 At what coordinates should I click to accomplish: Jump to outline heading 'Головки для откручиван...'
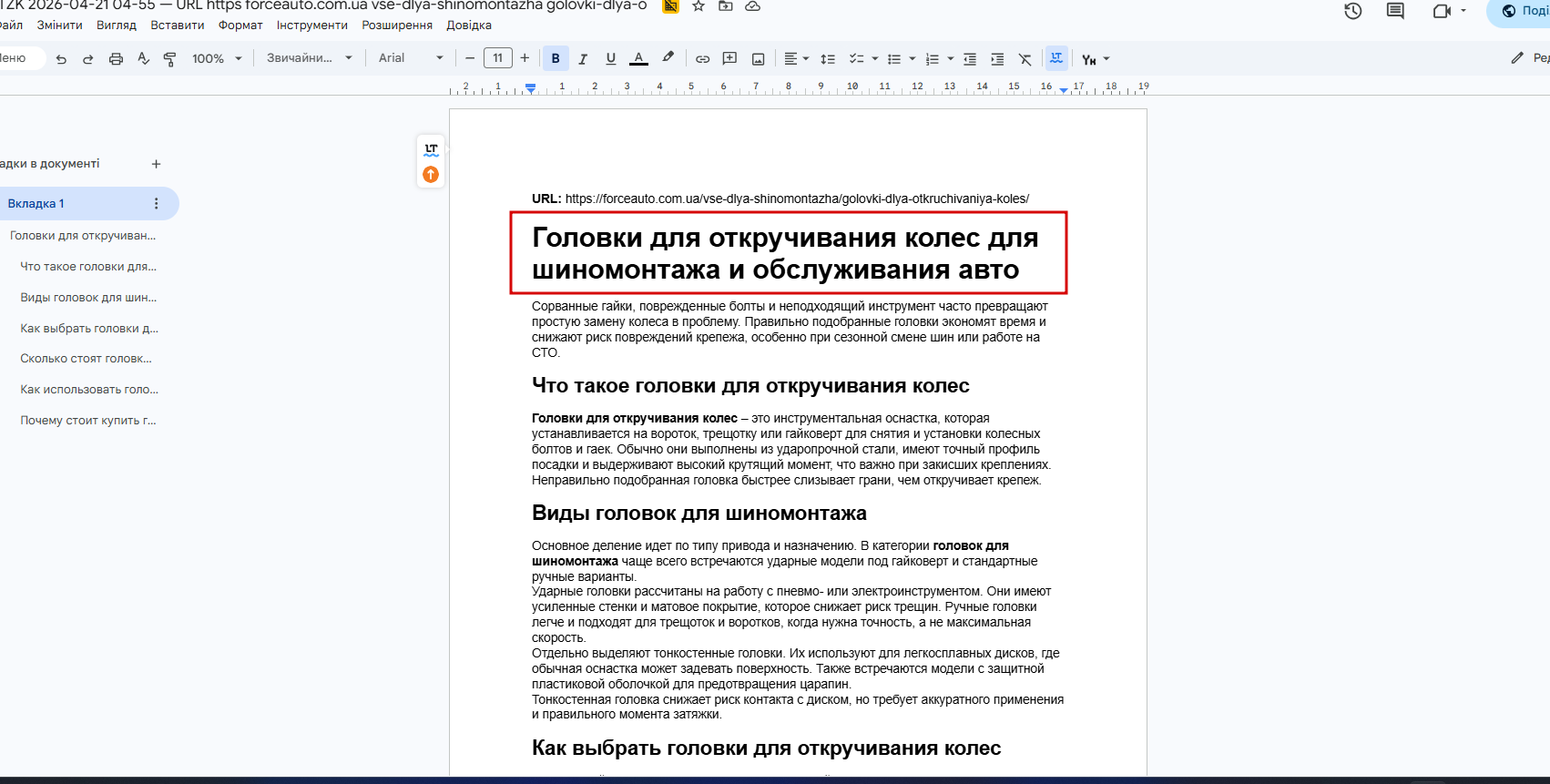click(x=83, y=236)
